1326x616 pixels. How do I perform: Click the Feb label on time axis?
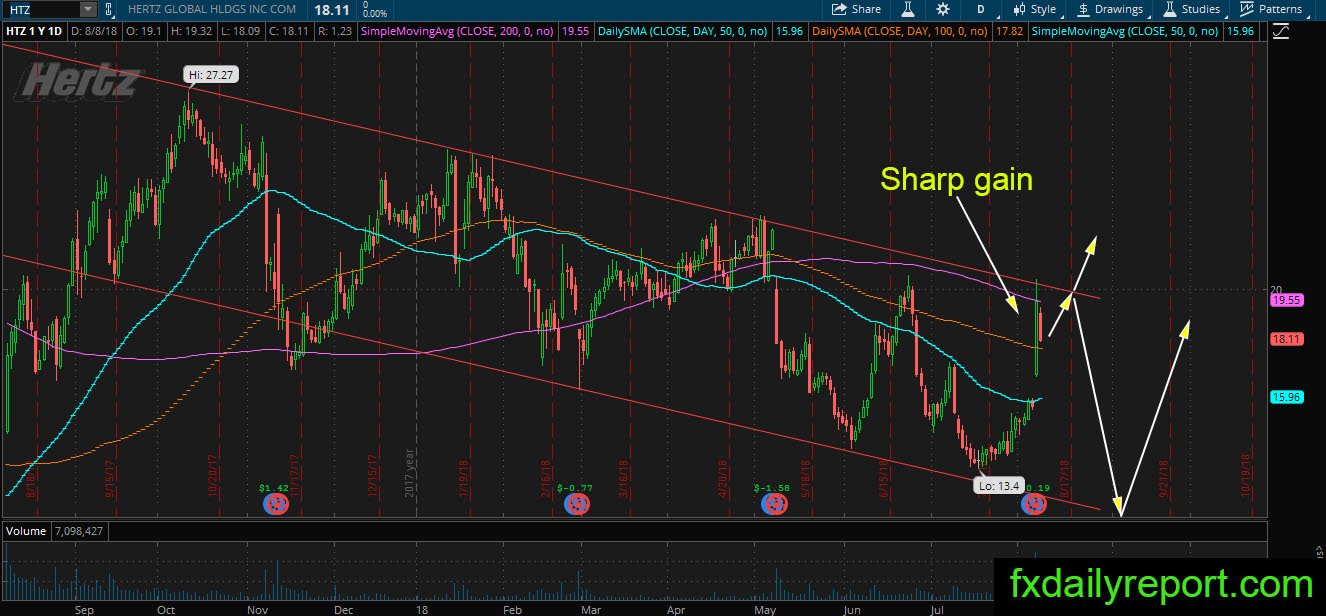pyautogui.click(x=513, y=608)
